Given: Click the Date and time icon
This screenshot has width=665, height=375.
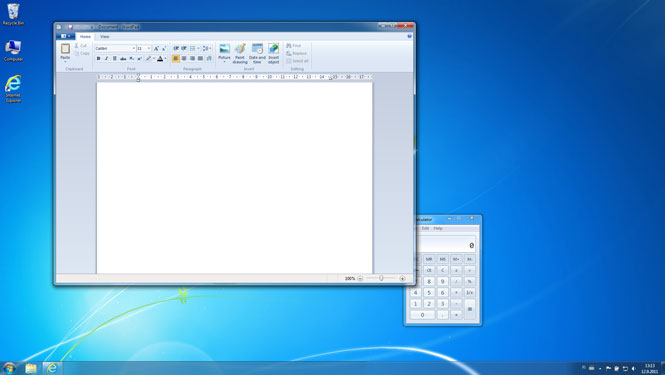Looking at the screenshot, I should click(257, 49).
